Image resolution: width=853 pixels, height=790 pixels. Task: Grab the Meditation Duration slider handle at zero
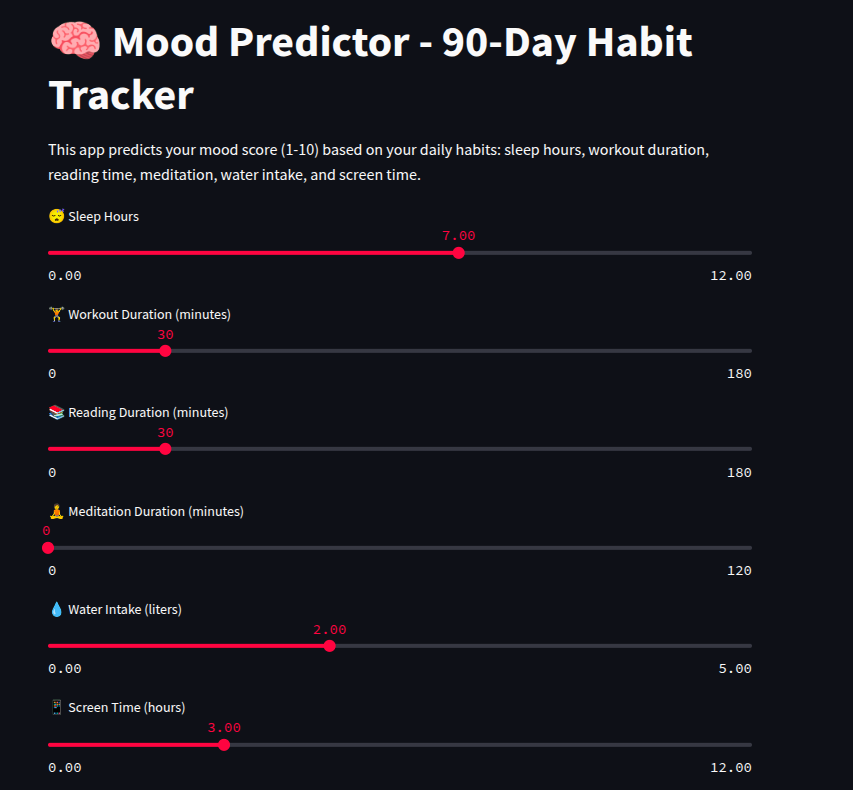[48, 548]
